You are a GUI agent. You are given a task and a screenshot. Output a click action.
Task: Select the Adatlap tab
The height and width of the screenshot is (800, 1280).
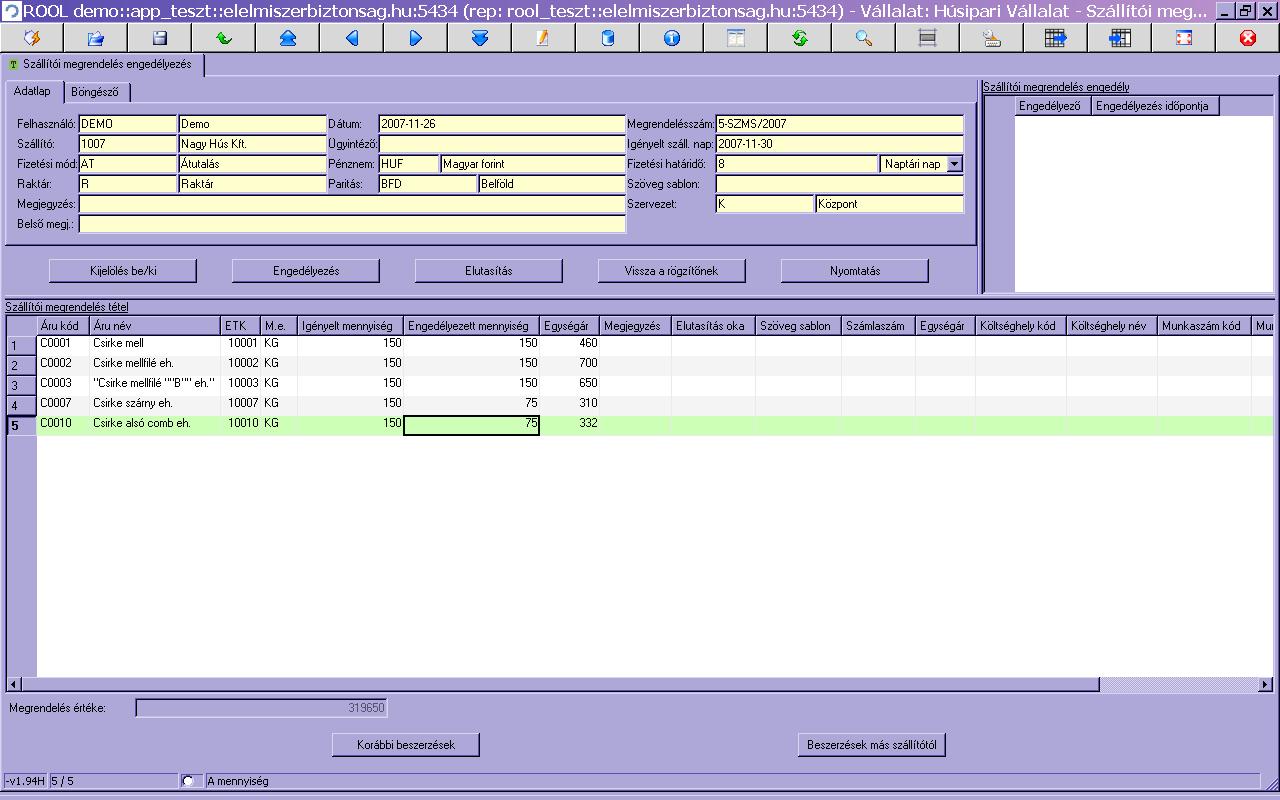tap(32, 91)
